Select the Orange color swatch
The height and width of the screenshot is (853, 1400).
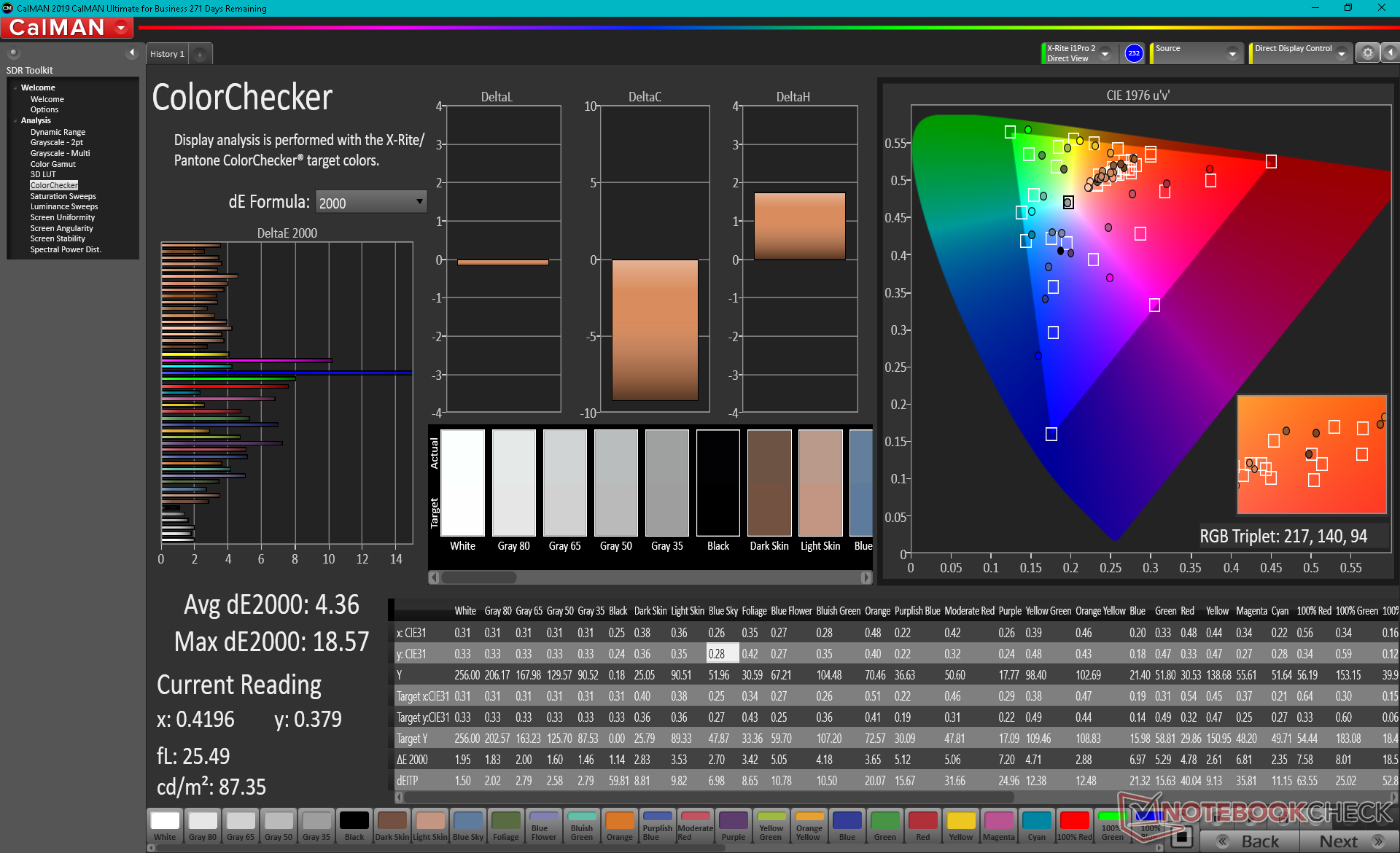click(619, 825)
